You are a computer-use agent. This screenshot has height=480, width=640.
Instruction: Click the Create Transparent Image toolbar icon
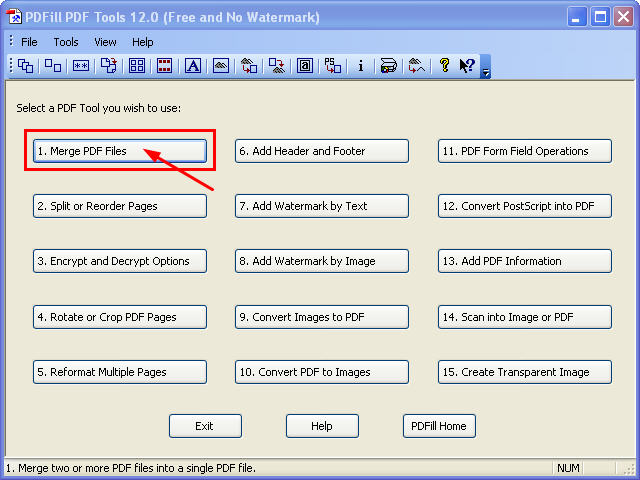click(416, 65)
